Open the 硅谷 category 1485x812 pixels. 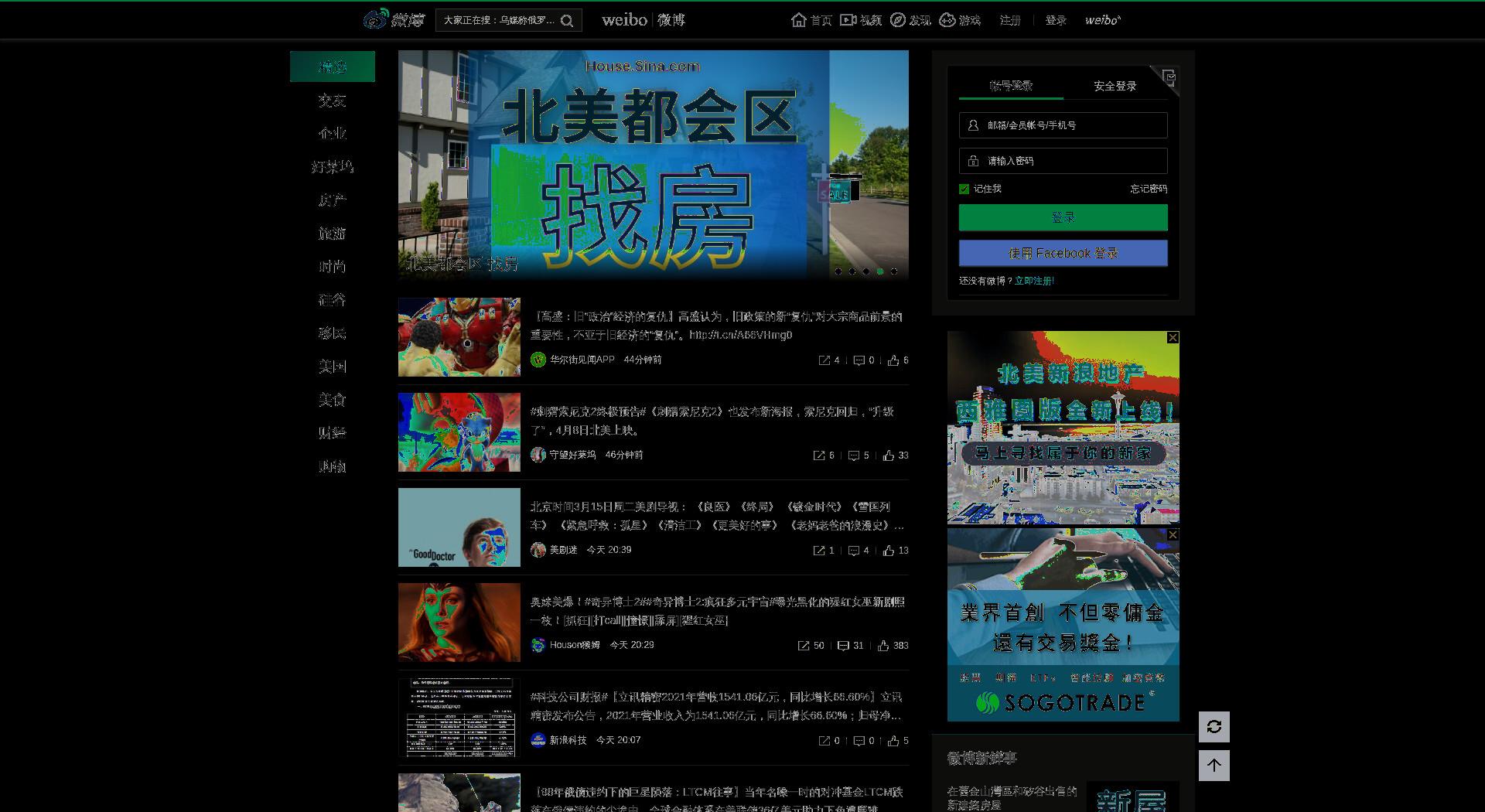(x=333, y=300)
